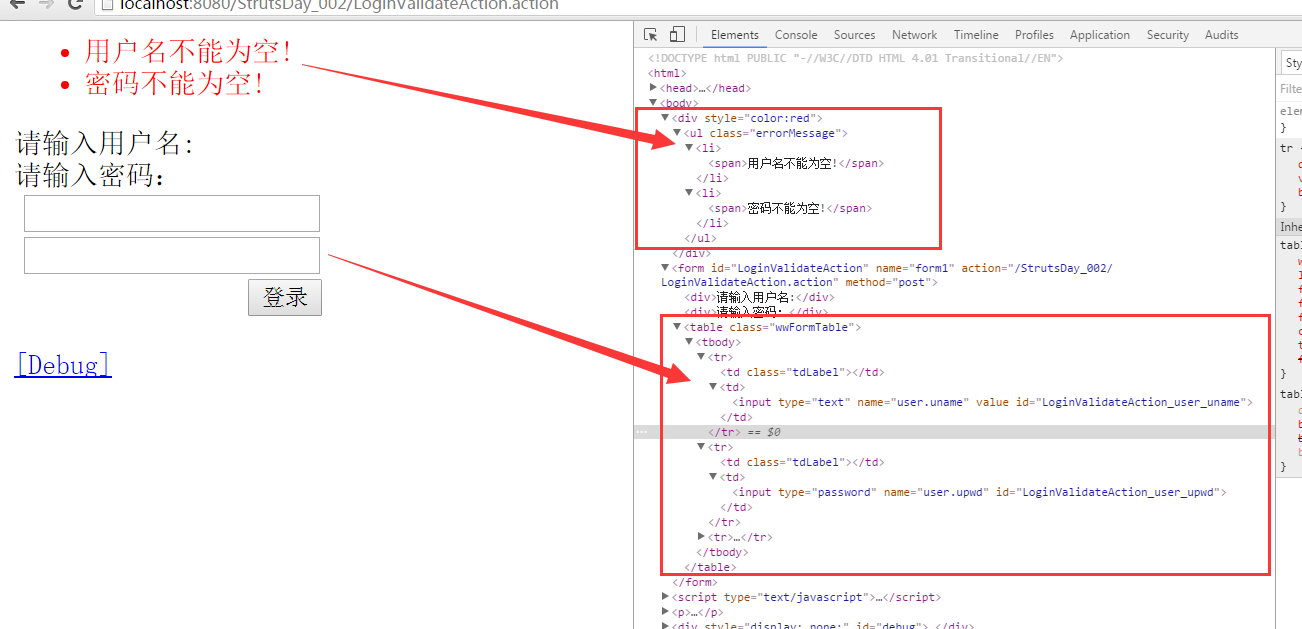Select the closing /table tag line

click(x=709, y=567)
